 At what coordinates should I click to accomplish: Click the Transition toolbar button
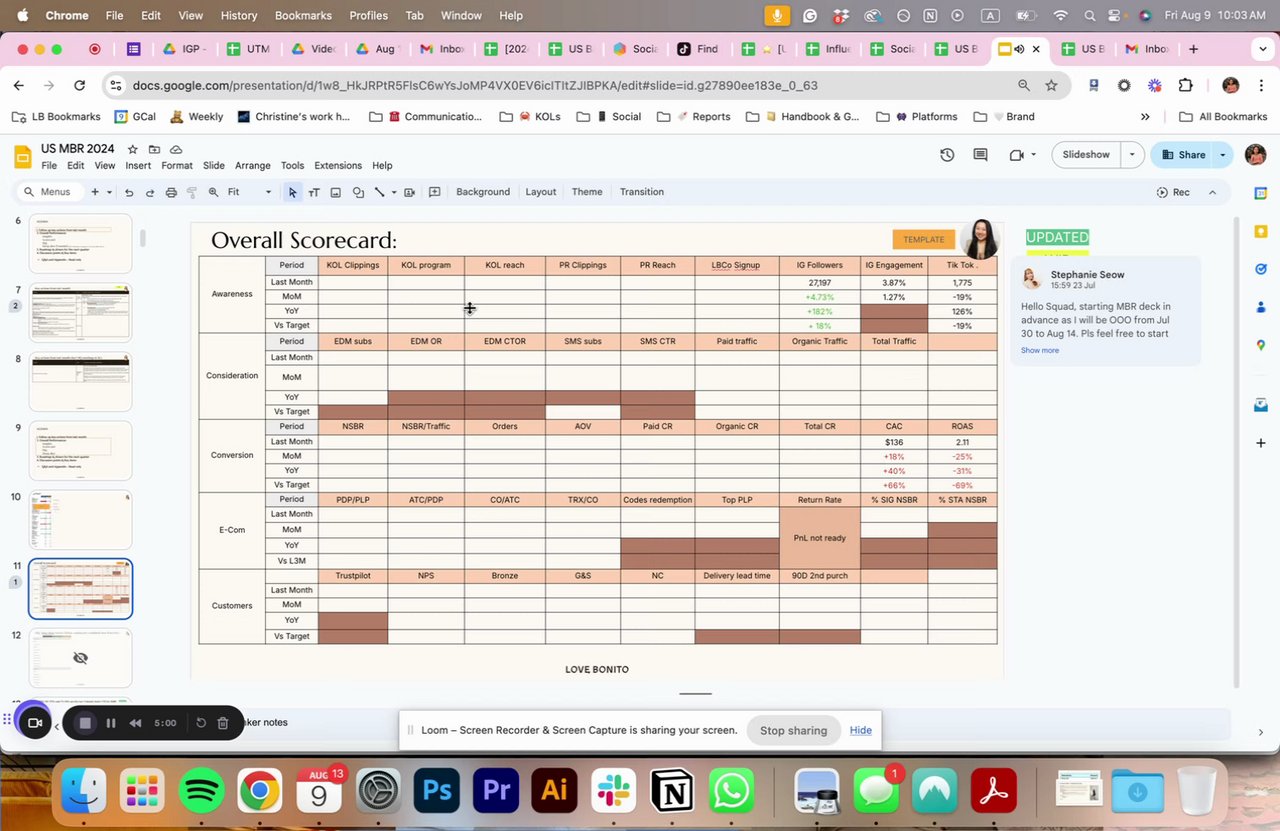click(641, 192)
